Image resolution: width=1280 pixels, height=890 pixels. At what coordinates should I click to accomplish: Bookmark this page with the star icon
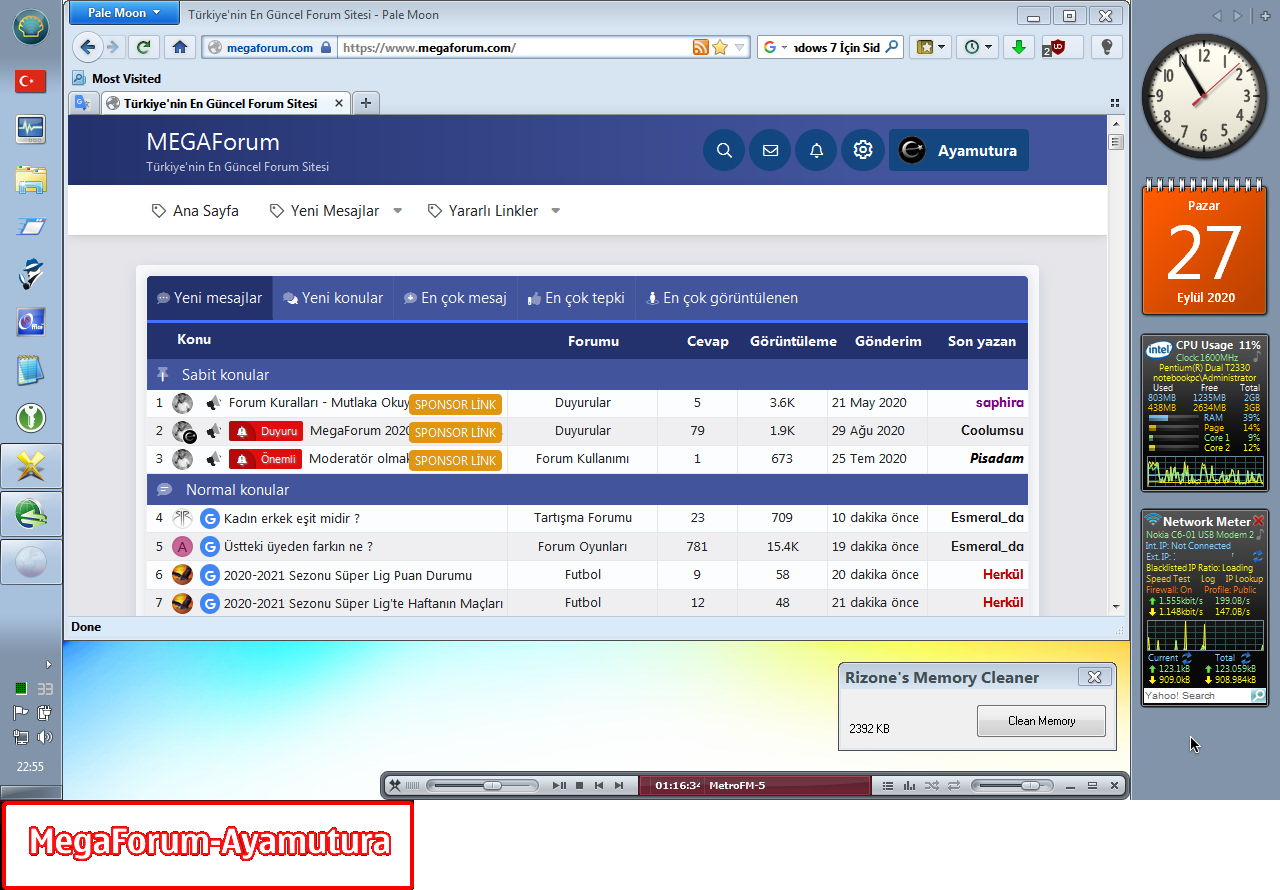tap(720, 47)
